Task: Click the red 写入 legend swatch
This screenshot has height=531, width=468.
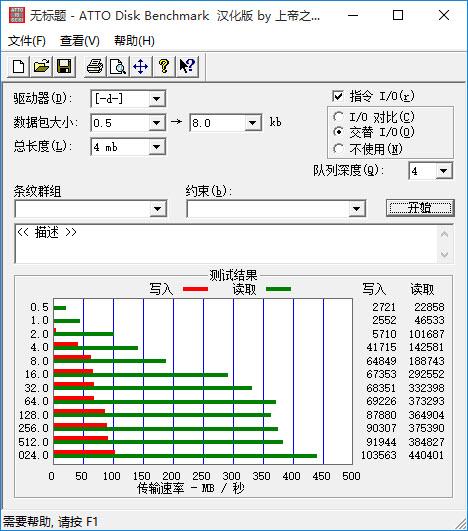Action: [195, 289]
